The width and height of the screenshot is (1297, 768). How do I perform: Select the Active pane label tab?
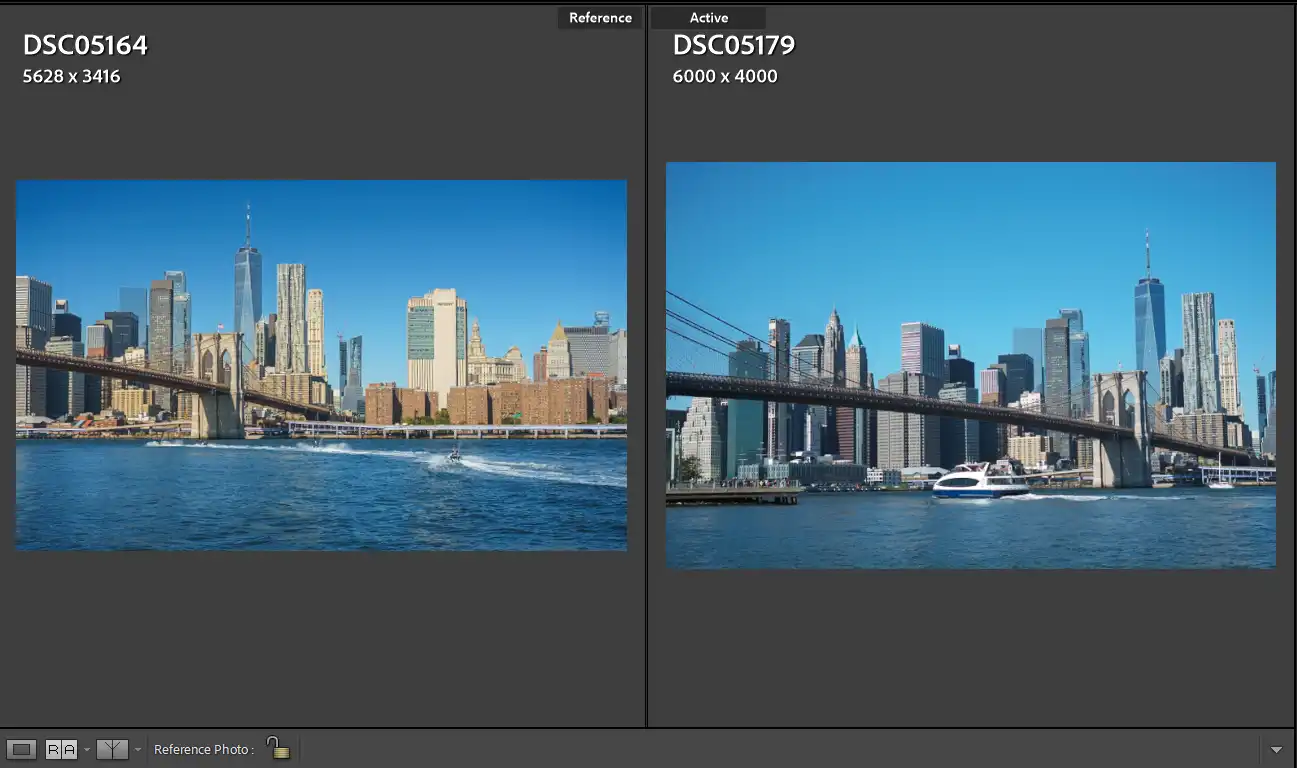click(x=708, y=18)
